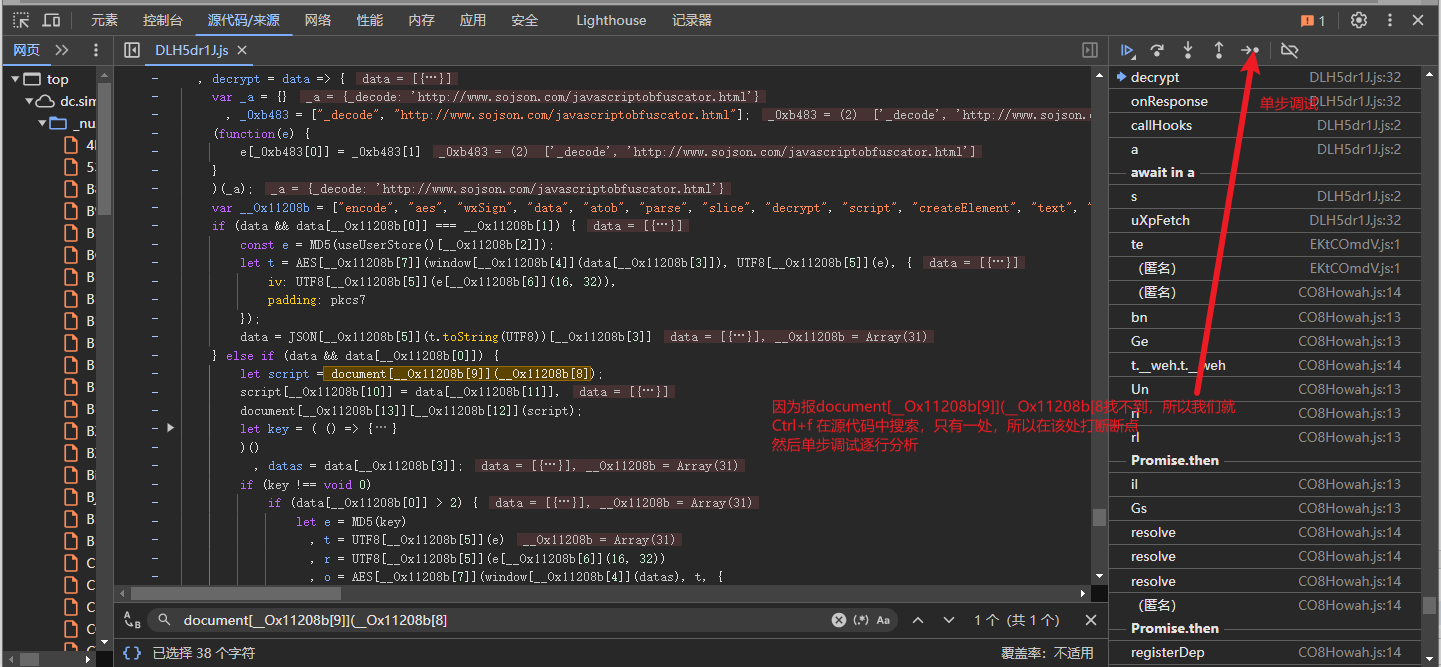Screen dimensions: 1441x667
Task: Deactivate breakpoints icon
Action: click(x=1290, y=50)
